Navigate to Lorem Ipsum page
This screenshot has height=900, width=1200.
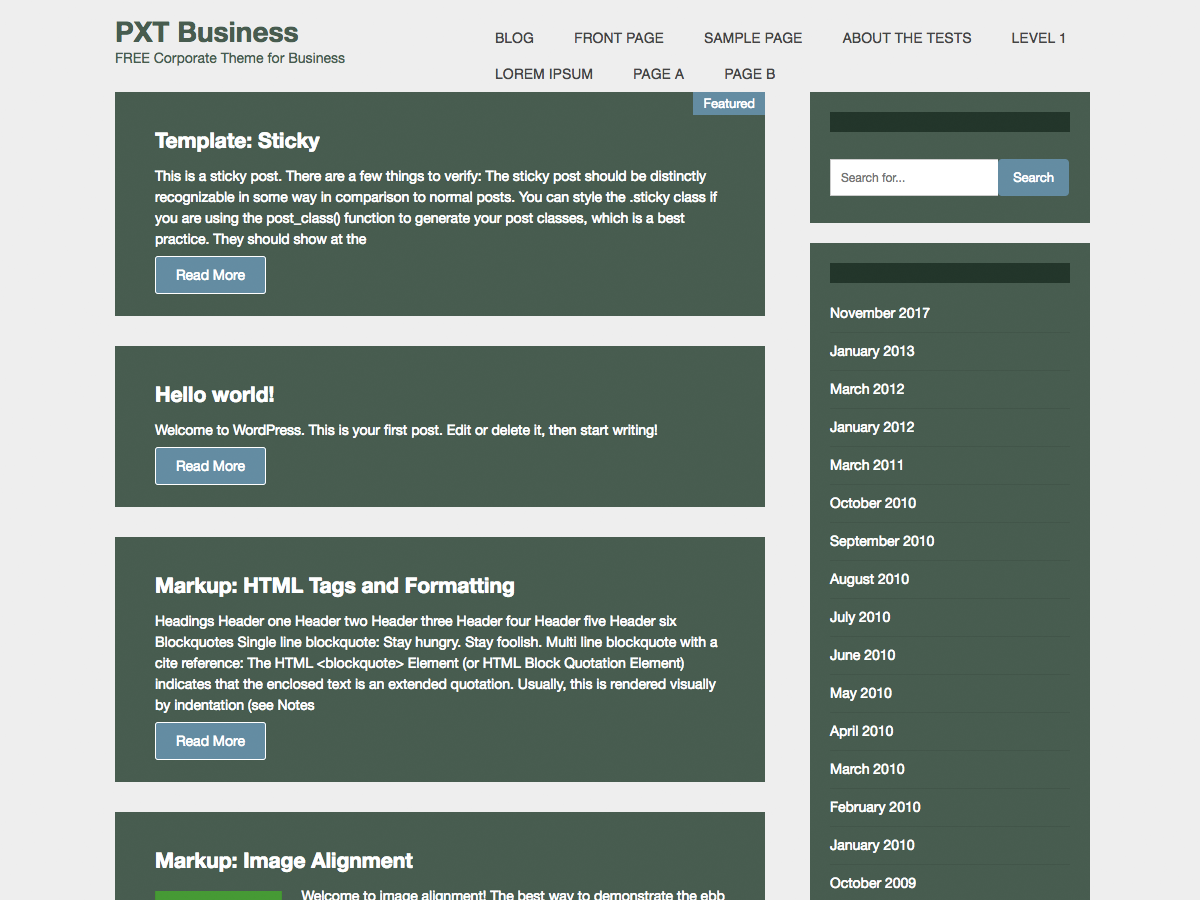[x=543, y=74]
